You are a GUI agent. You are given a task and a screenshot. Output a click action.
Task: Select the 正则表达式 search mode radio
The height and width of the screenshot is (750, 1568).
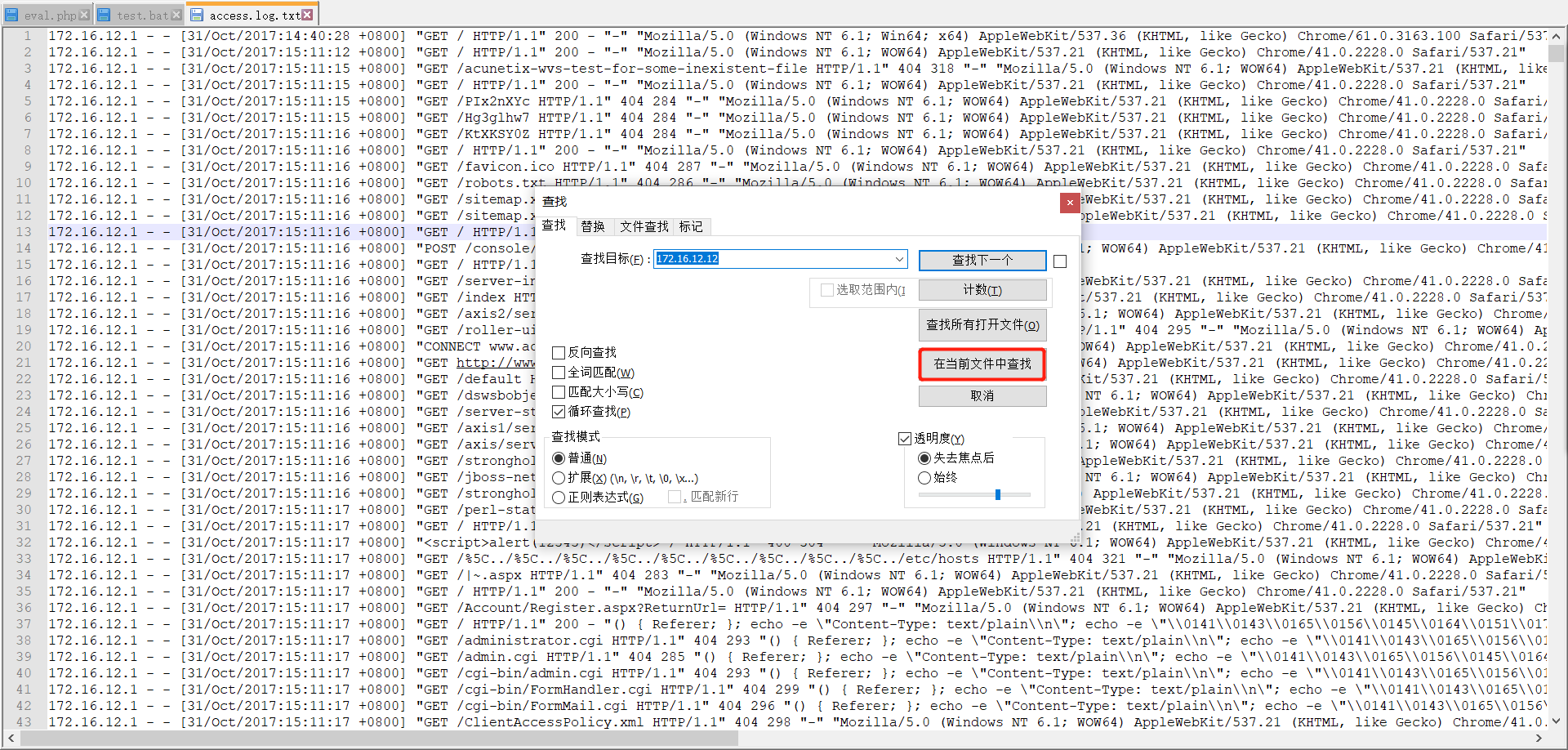(559, 498)
